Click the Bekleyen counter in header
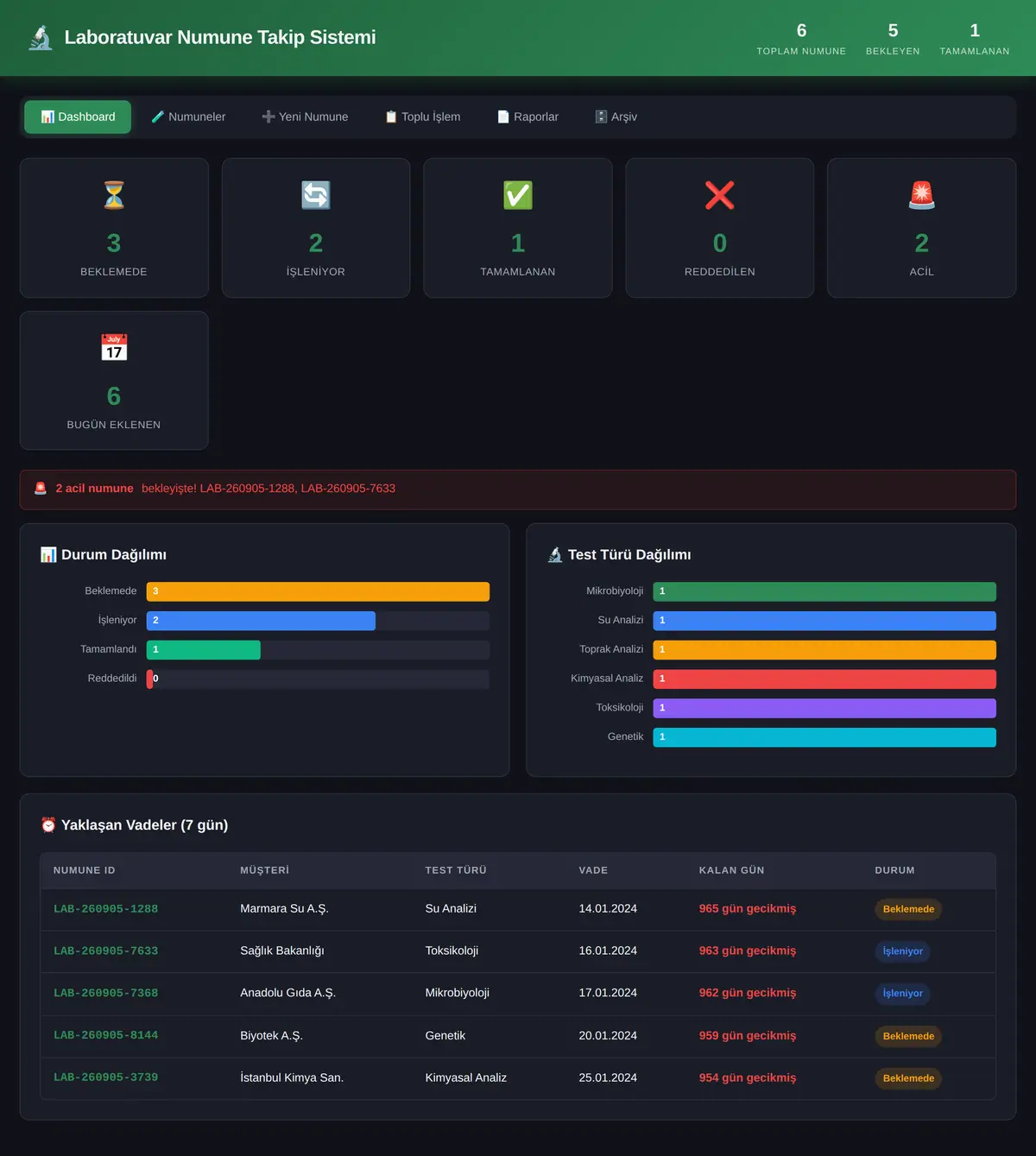Screen dimensions: 1036x1156 coord(893,39)
